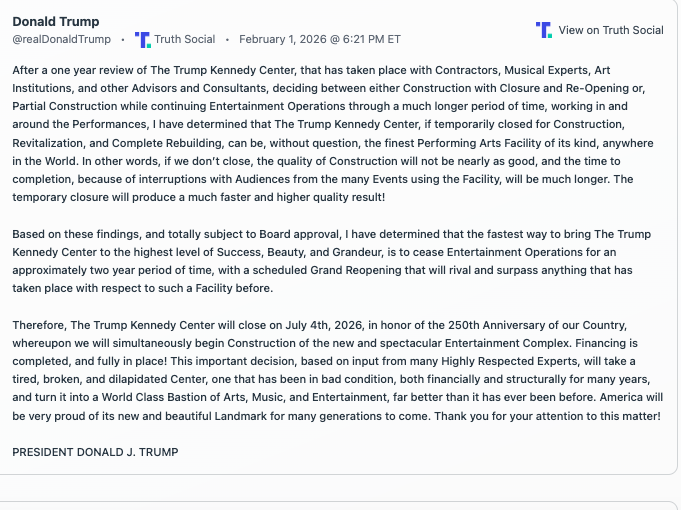The width and height of the screenshot is (681, 510).
Task: Click the Truth Social source label
Action: coord(185,40)
